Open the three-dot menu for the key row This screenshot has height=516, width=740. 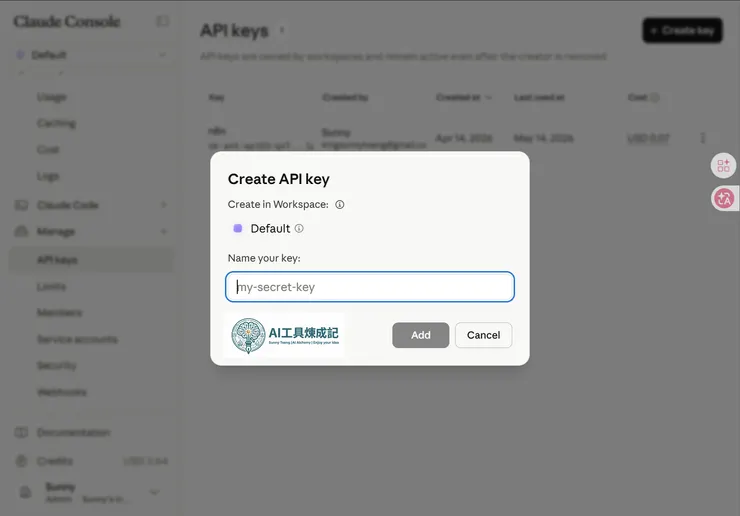pyautogui.click(x=703, y=138)
